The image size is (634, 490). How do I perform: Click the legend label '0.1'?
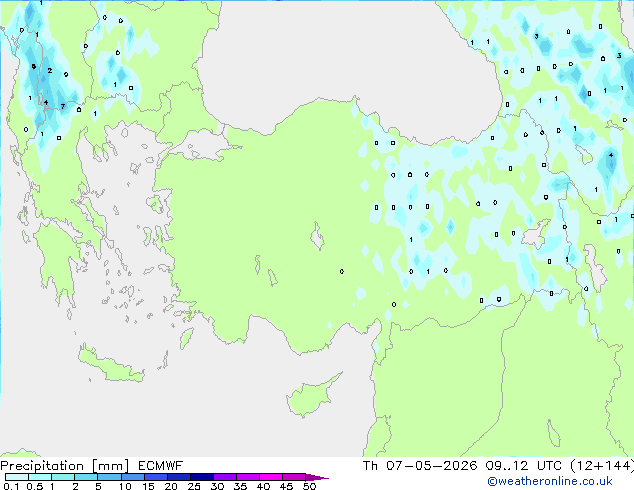pos(11,486)
